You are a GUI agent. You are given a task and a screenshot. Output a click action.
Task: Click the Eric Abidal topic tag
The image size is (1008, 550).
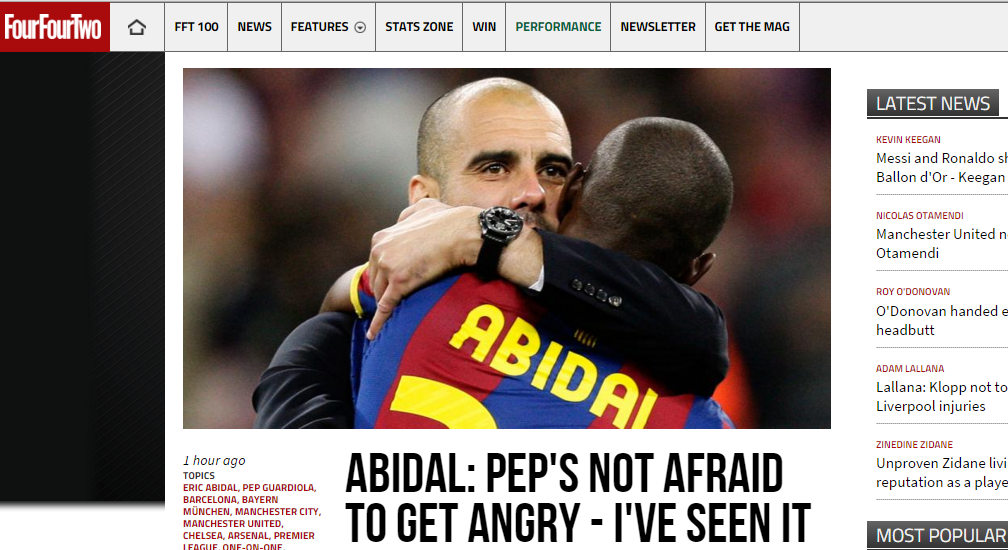210,488
